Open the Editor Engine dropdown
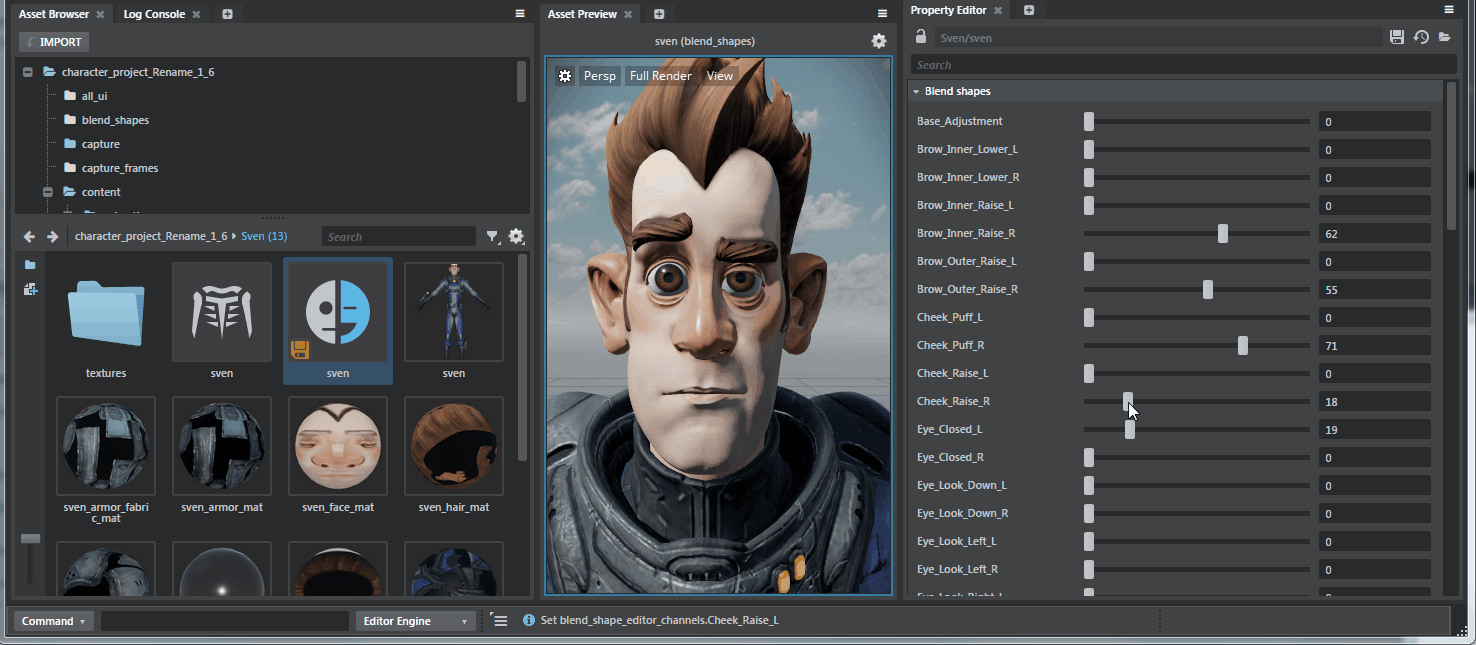 tap(416, 621)
